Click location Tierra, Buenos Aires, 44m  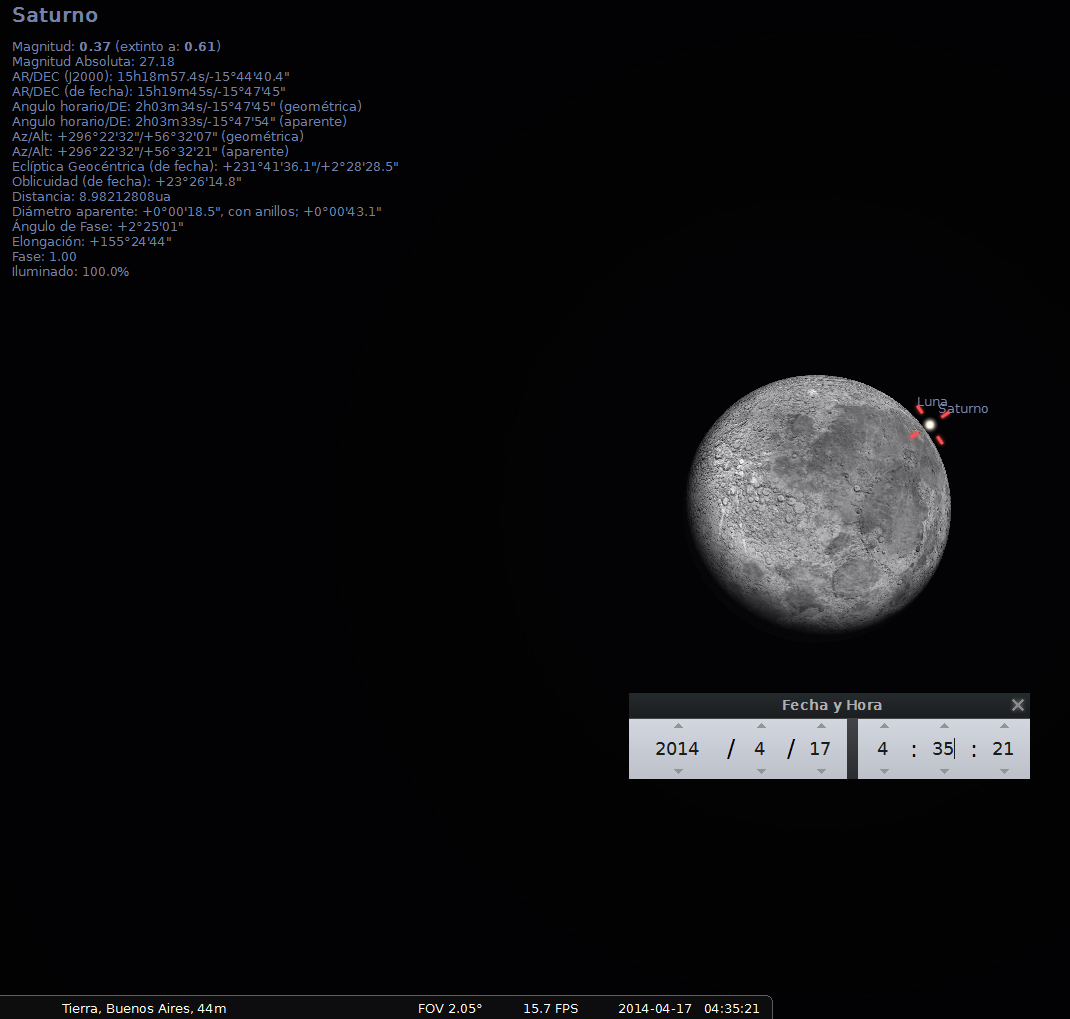pyautogui.click(x=144, y=1009)
